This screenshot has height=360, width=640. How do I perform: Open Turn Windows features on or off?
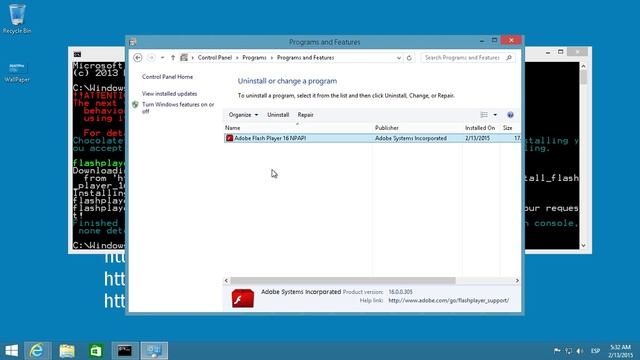pyautogui.click(x=178, y=108)
